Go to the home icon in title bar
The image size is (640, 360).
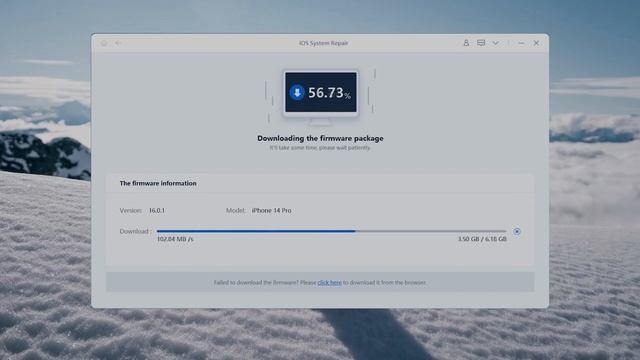pos(104,43)
